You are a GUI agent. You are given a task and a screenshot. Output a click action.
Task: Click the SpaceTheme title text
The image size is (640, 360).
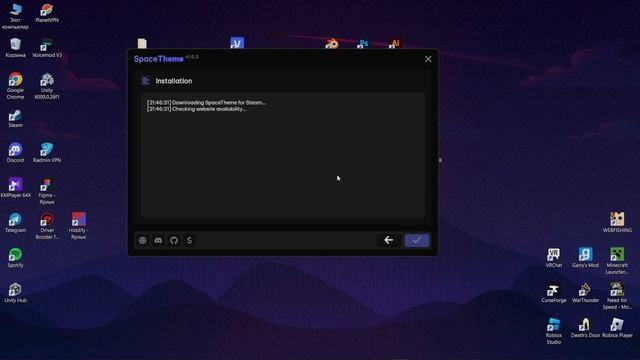[x=159, y=59]
